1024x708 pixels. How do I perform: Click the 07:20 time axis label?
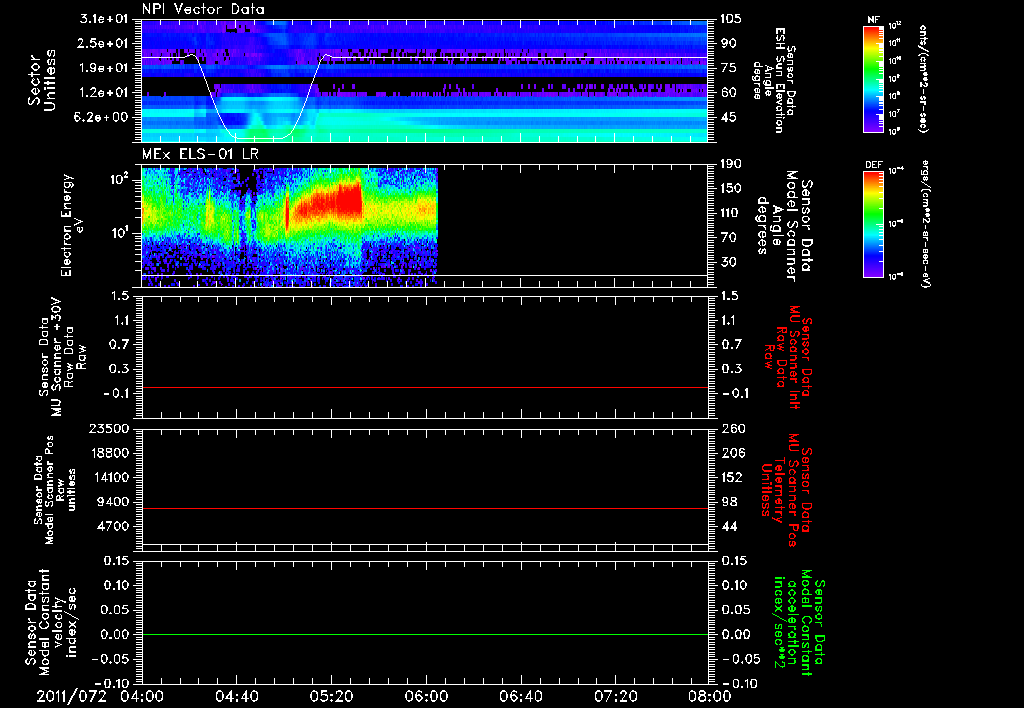click(615, 696)
